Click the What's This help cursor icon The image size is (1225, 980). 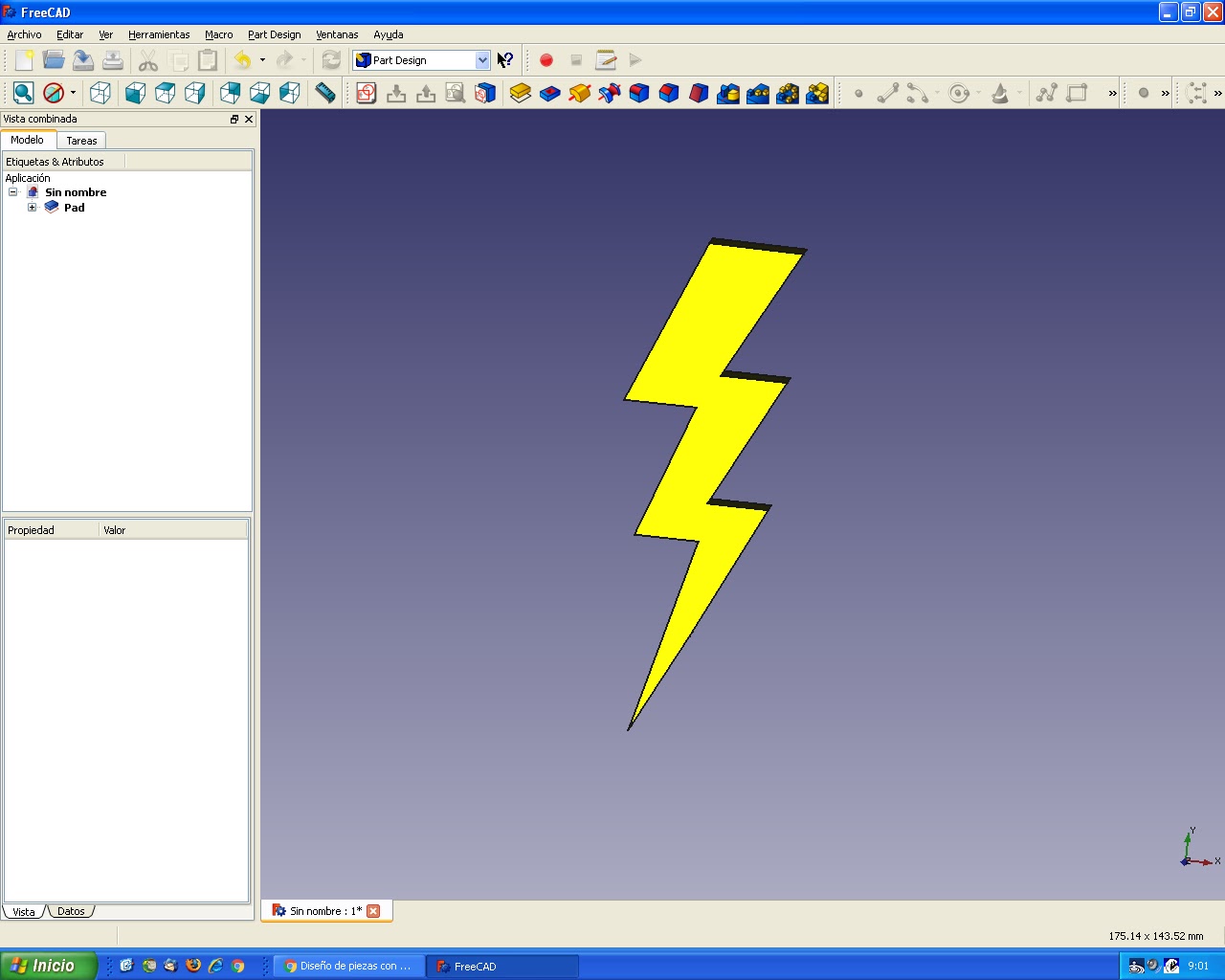[x=505, y=60]
